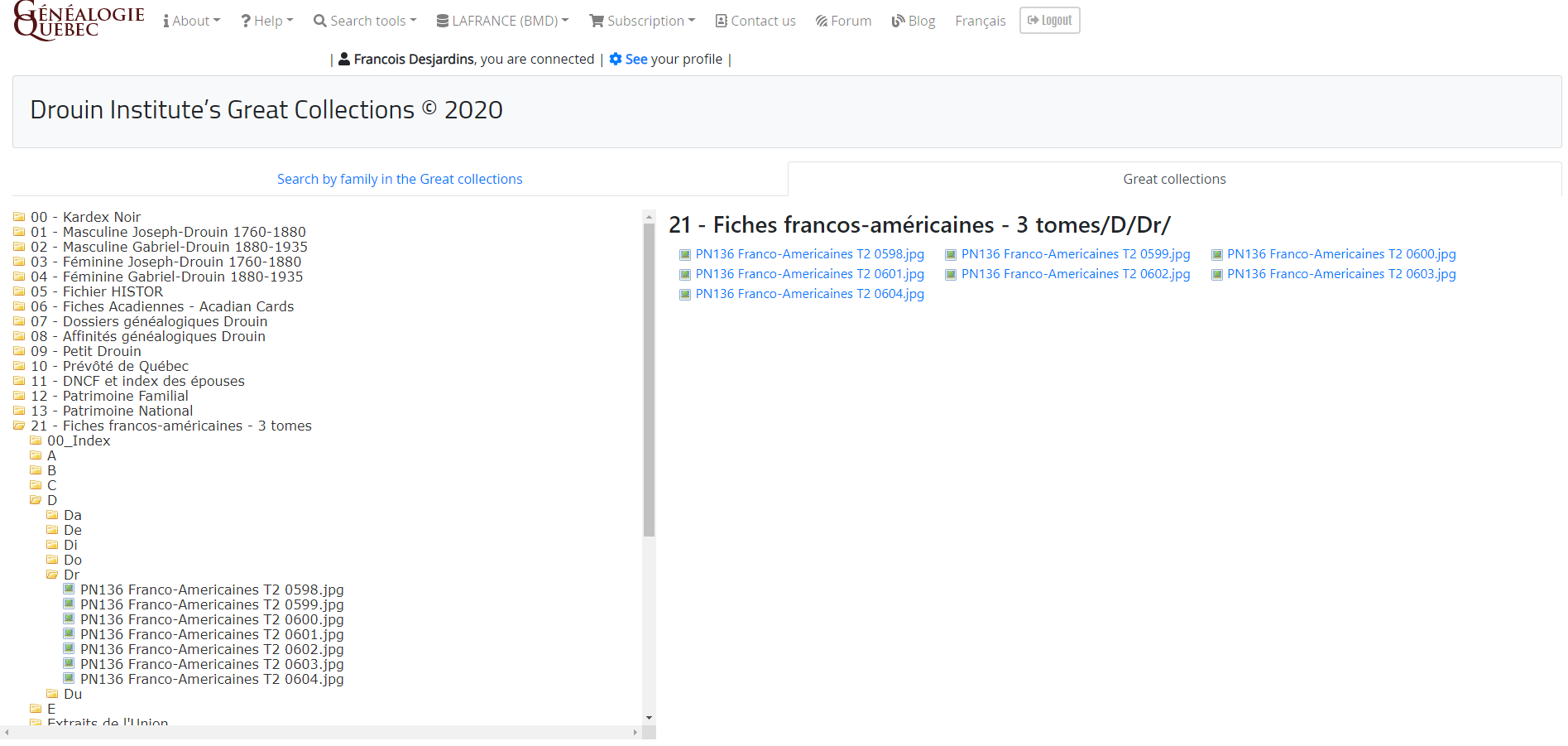
Task: Select tree entry PN136 Franco-Americaines T2 0604.jpg
Action: tap(212, 679)
